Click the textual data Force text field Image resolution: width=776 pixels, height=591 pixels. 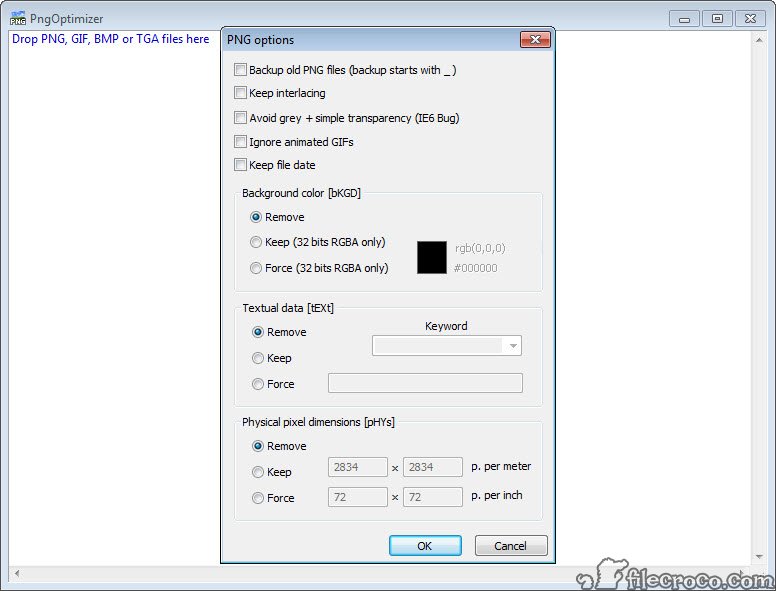coord(425,383)
